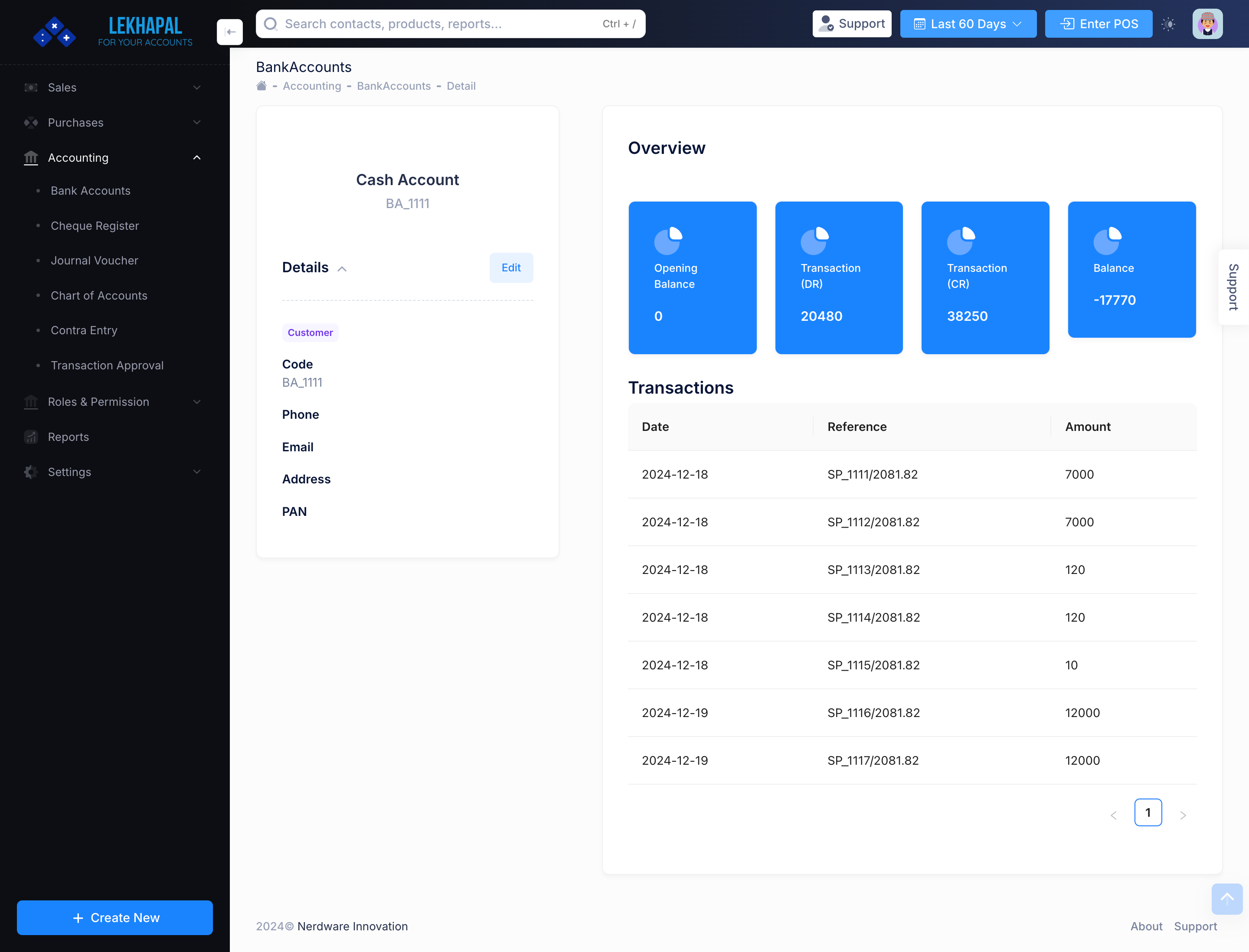Collapse the sidebar with the arrow toggle
The height and width of the screenshot is (952, 1249).
click(229, 32)
